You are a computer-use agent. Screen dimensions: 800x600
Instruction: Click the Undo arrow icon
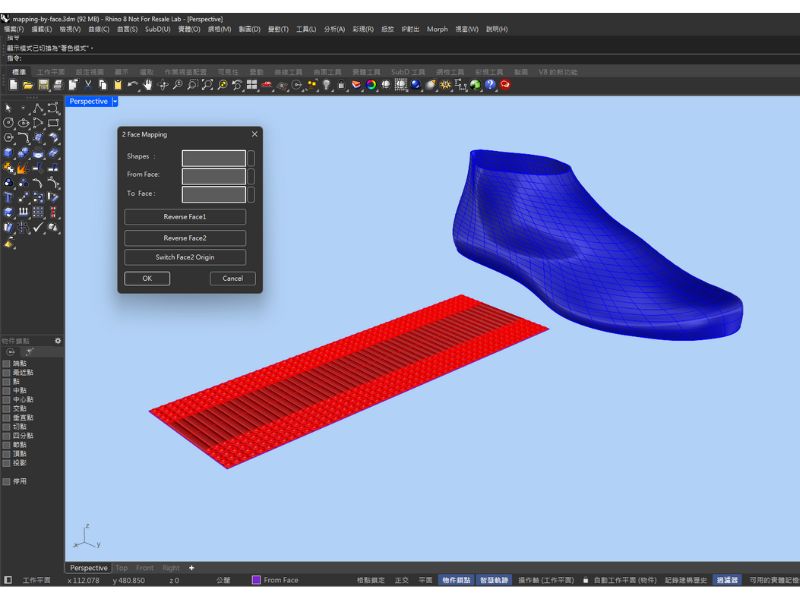(x=132, y=85)
